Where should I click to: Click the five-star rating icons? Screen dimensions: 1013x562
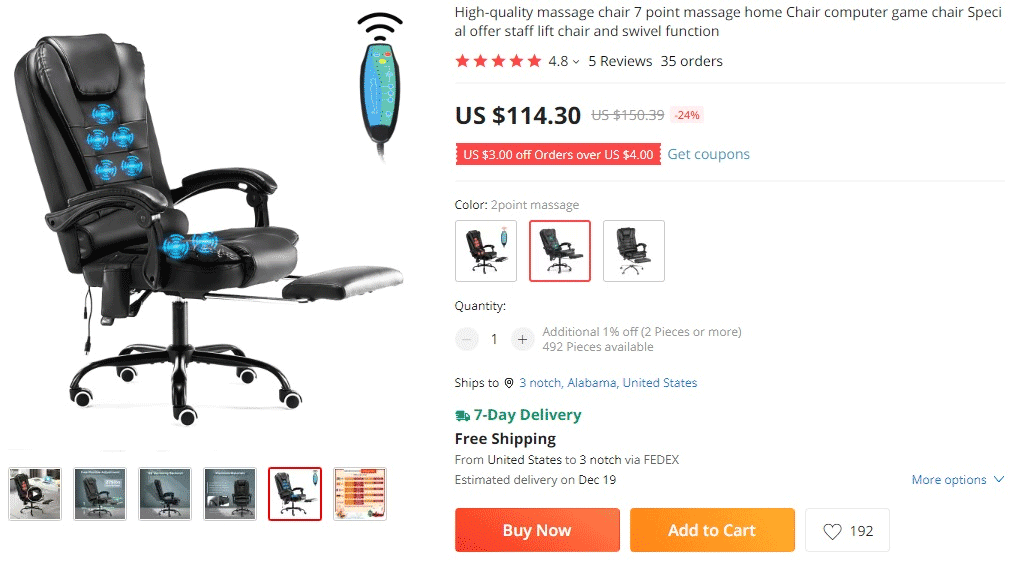tap(498, 61)
